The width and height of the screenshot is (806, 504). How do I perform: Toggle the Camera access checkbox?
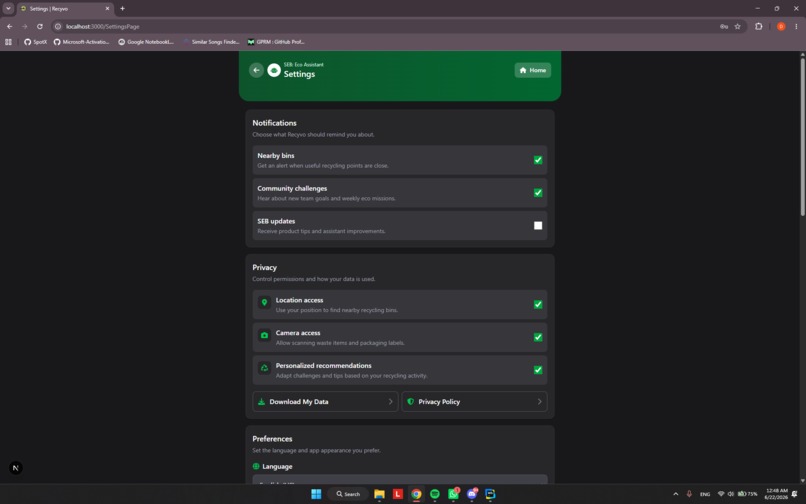(x=538, y=337)
